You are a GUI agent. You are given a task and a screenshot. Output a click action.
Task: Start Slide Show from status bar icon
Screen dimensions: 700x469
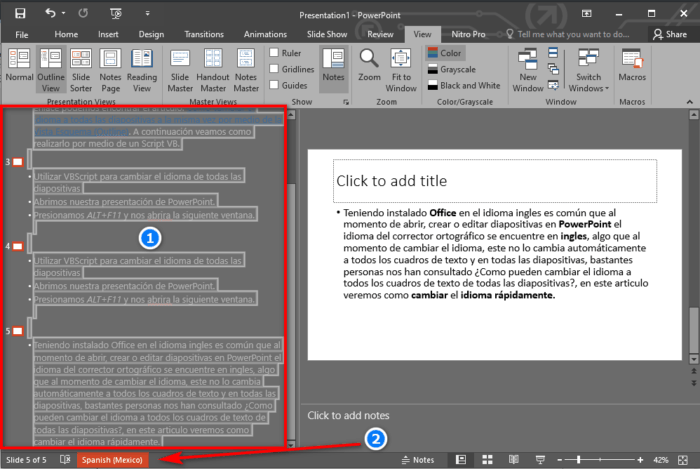click(x=540, y=460)
